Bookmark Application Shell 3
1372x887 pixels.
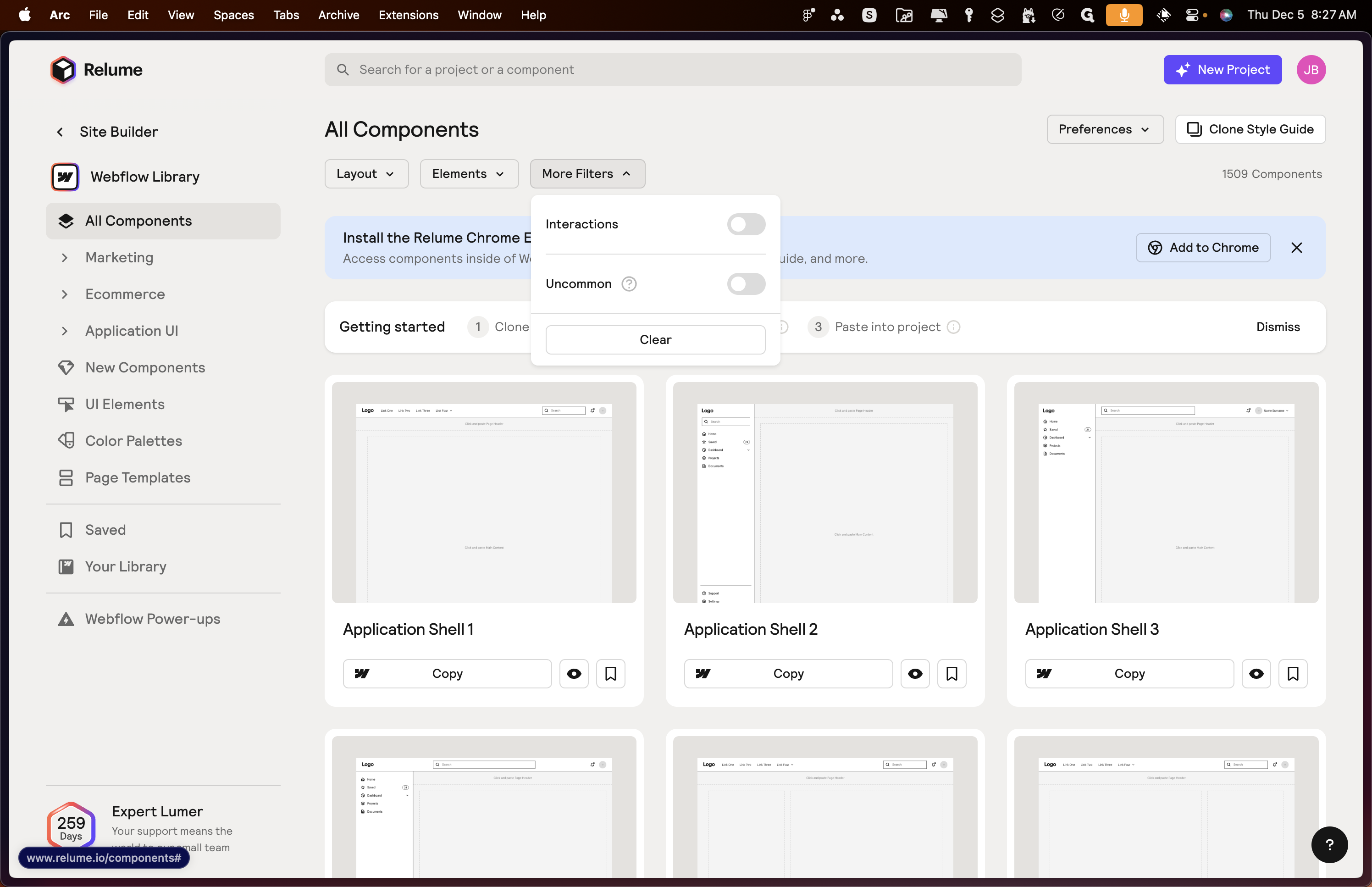(1293, 674)
